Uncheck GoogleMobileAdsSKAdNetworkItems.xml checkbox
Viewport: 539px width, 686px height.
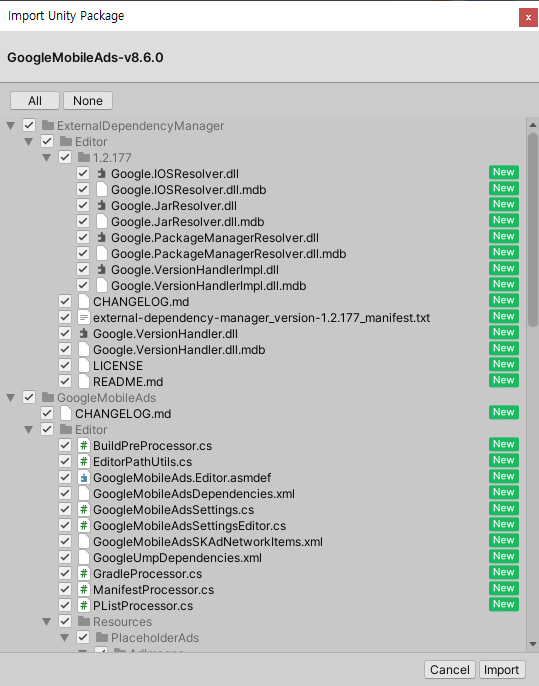65,542
